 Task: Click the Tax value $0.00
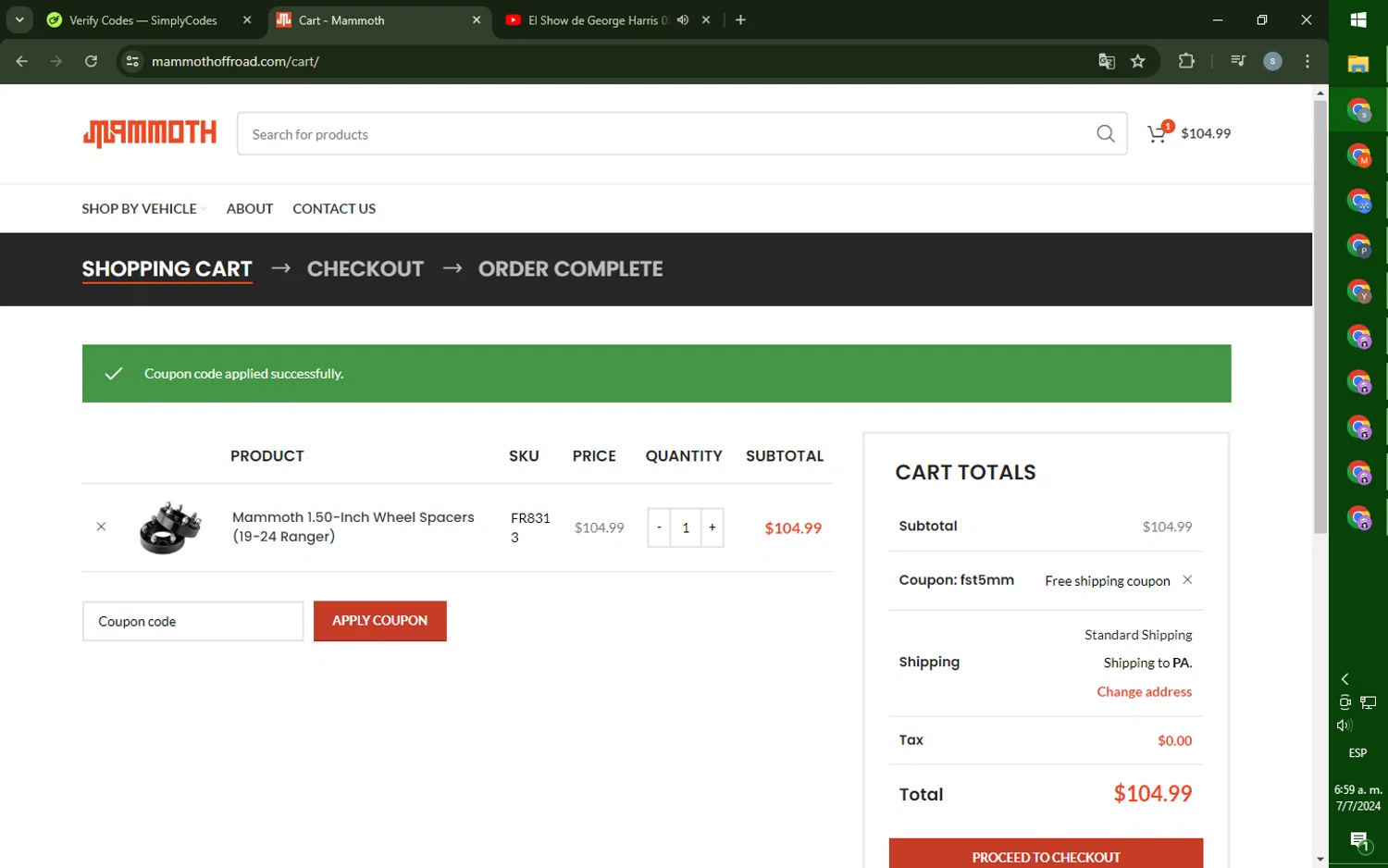(1174, 740)
